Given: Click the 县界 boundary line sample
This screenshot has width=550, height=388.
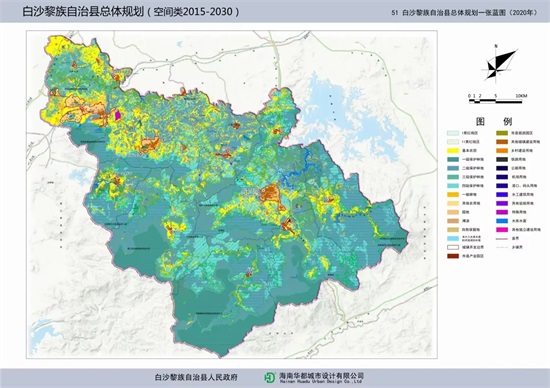Looking at the screenshot, I should coord(502,239).
